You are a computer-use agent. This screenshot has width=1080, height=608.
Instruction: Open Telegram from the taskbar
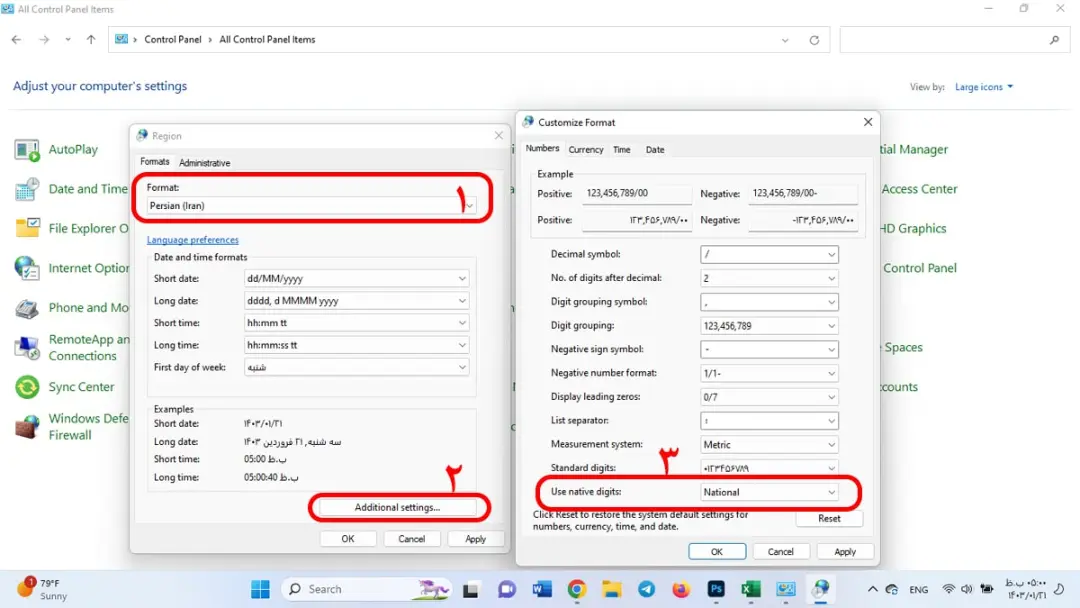click(x=646, y=589)
